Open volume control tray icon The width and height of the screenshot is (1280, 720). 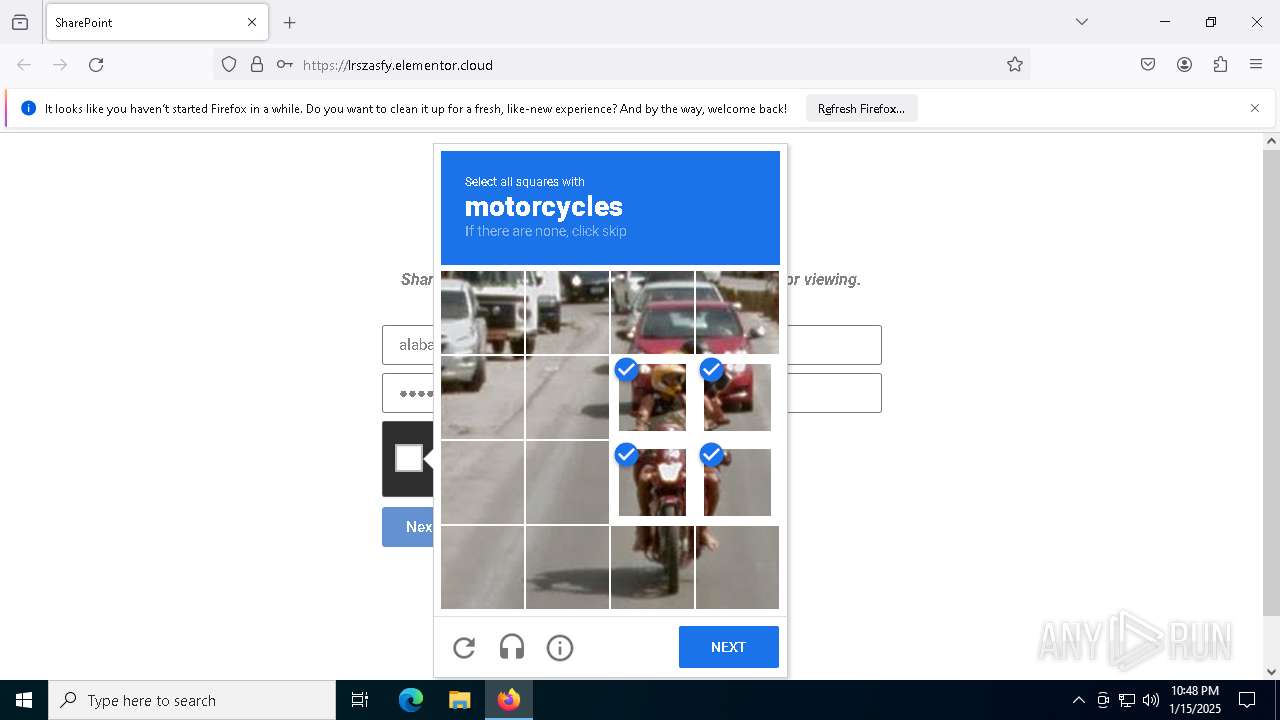[1151, 700]
